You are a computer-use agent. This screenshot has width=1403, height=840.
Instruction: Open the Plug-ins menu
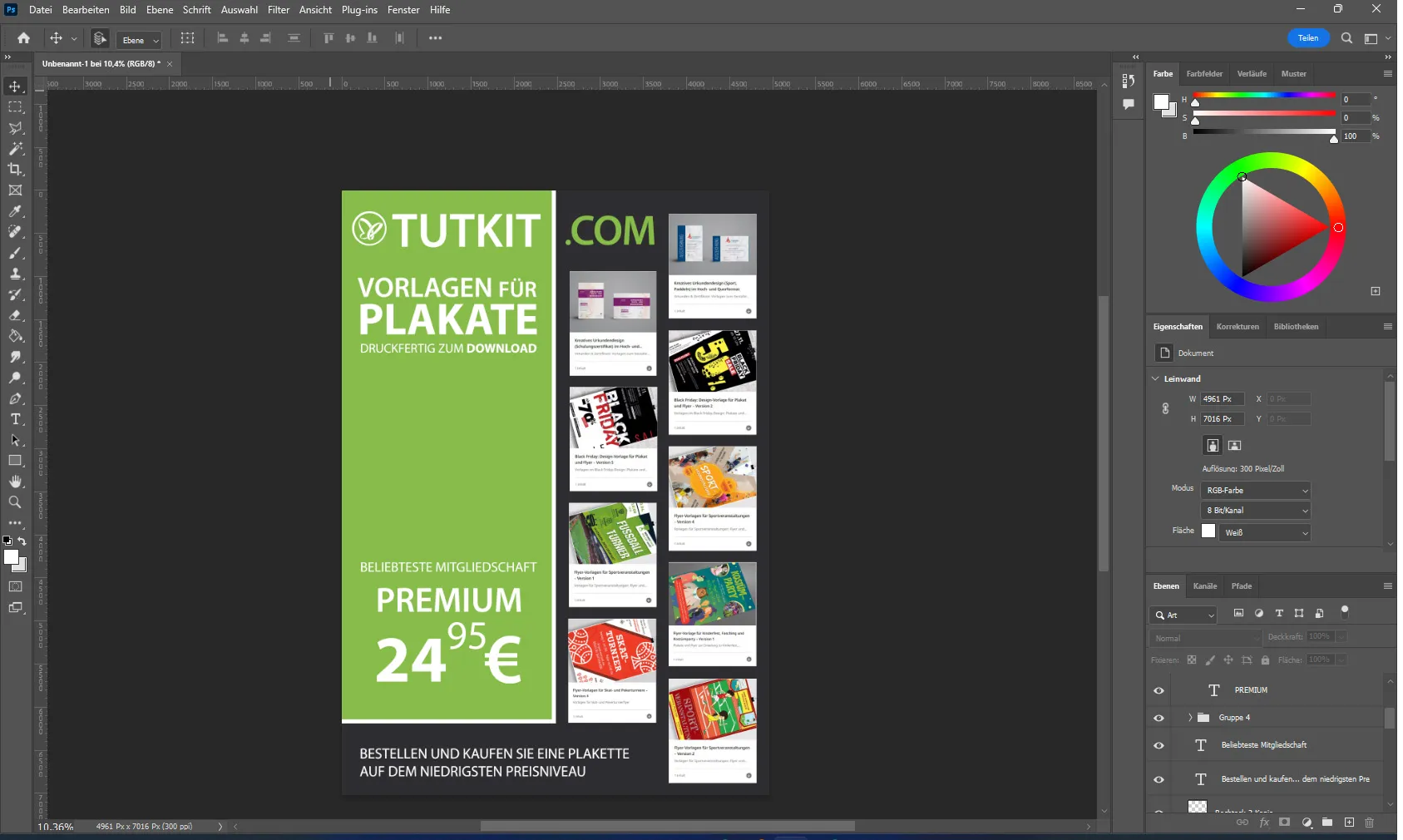click(359, 10)
